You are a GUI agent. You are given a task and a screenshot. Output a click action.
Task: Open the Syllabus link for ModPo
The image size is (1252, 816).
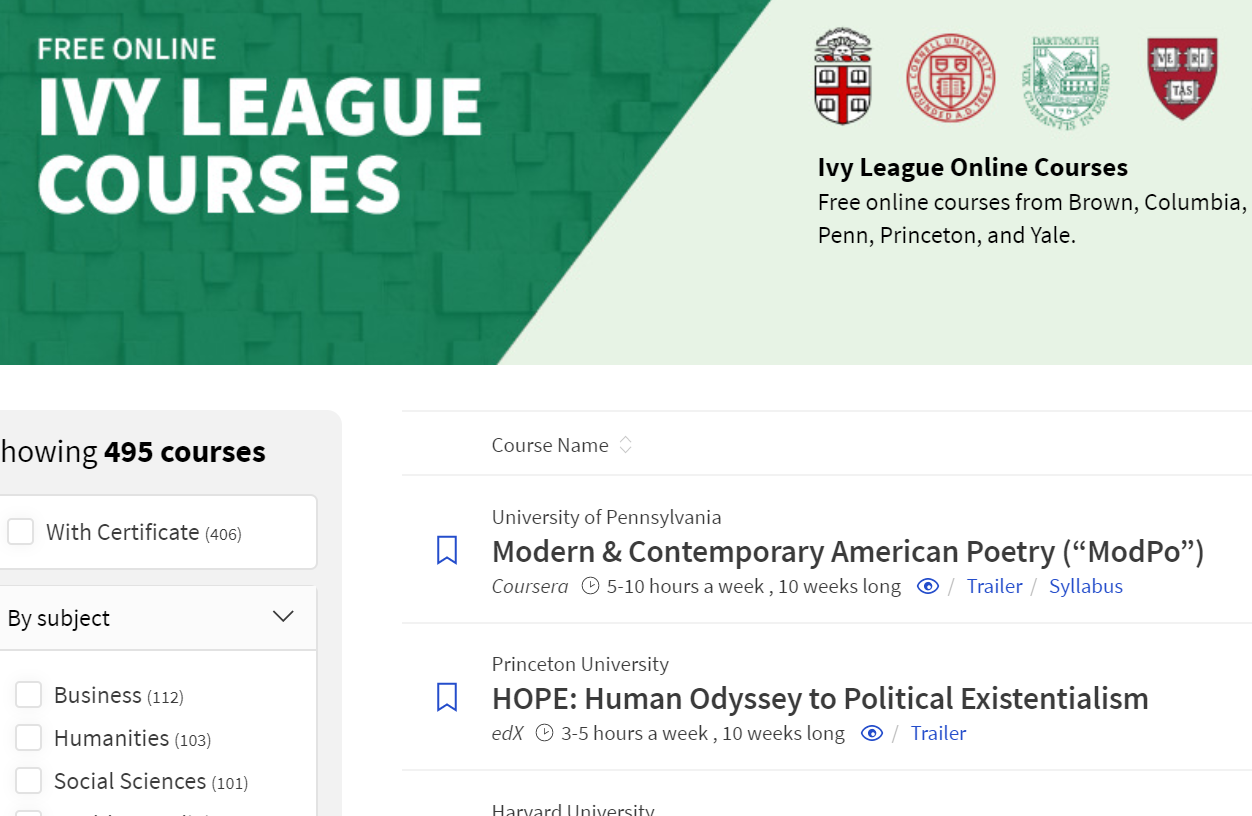click(x=1085, y=586)
